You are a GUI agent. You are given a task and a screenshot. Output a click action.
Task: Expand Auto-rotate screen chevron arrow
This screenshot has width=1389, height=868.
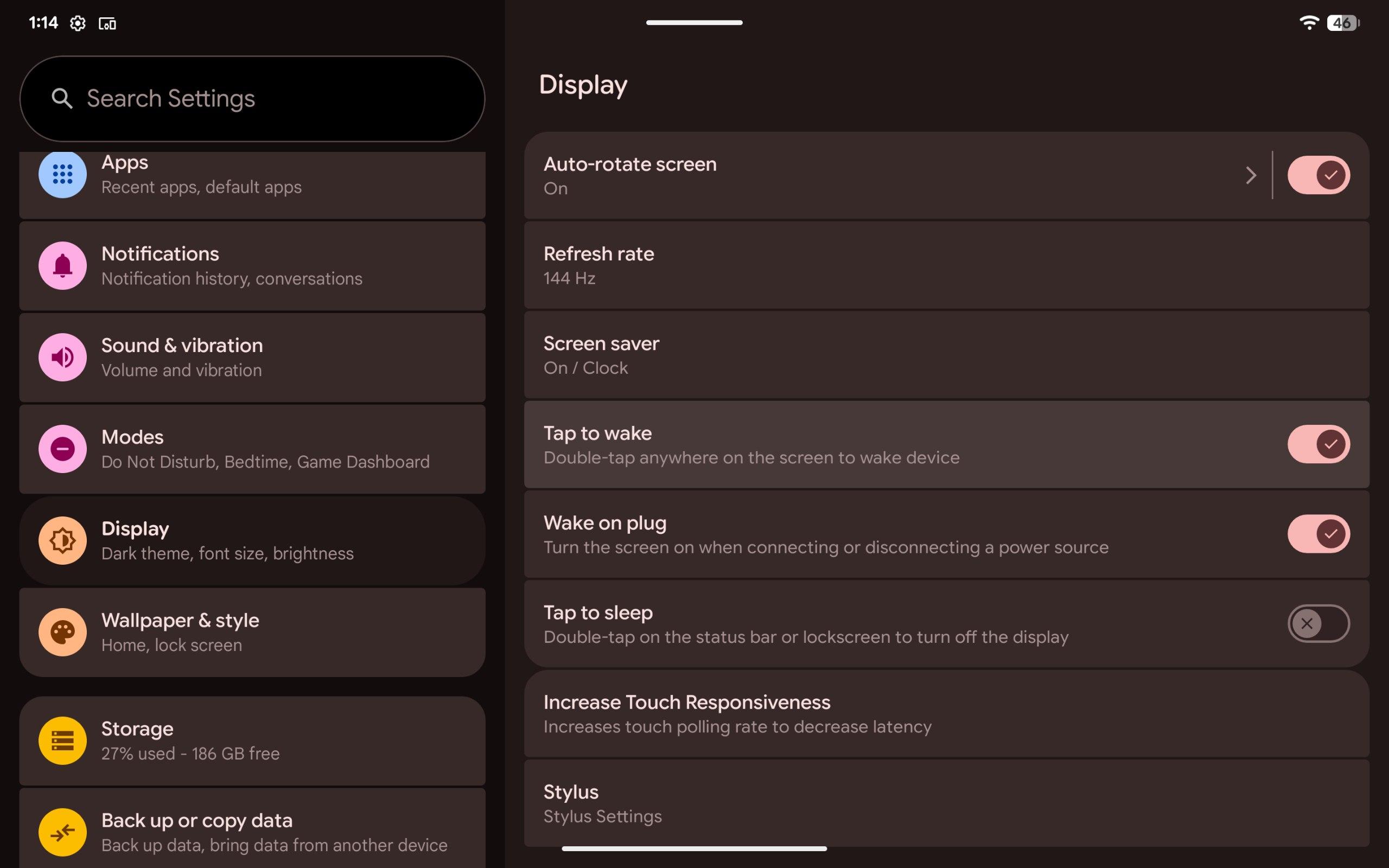(1251, 175)
